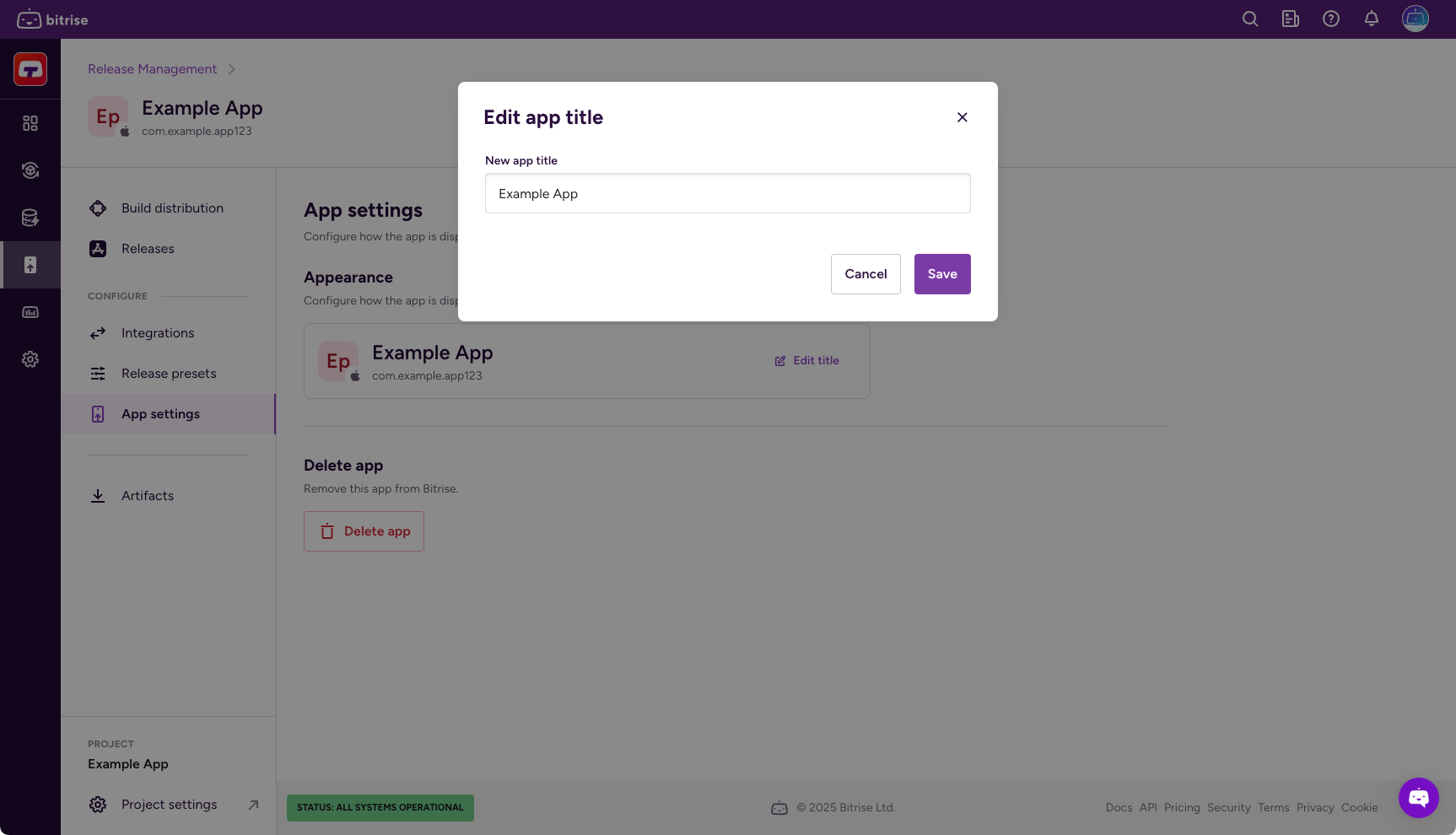Click the Project settings external arrow icon

point(253,805)
